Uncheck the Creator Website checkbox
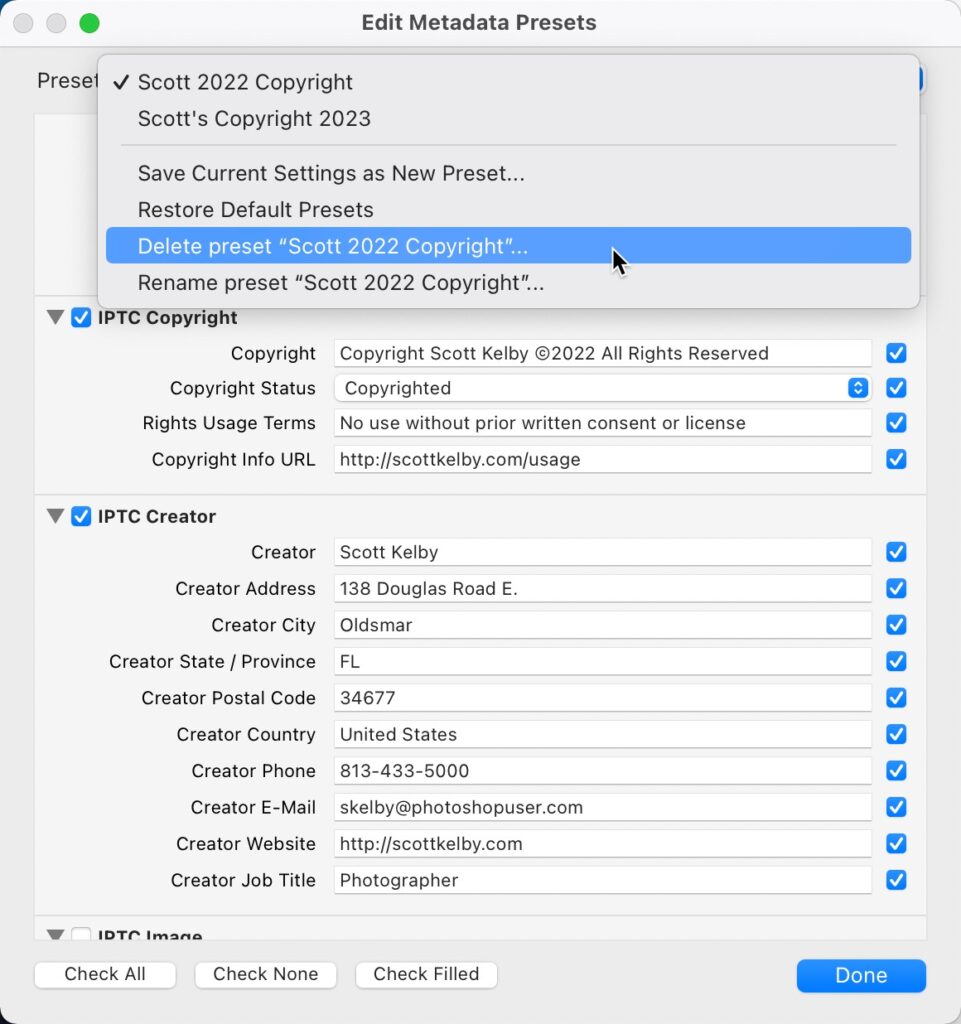 pyautogui.click(x=896, y=844)
